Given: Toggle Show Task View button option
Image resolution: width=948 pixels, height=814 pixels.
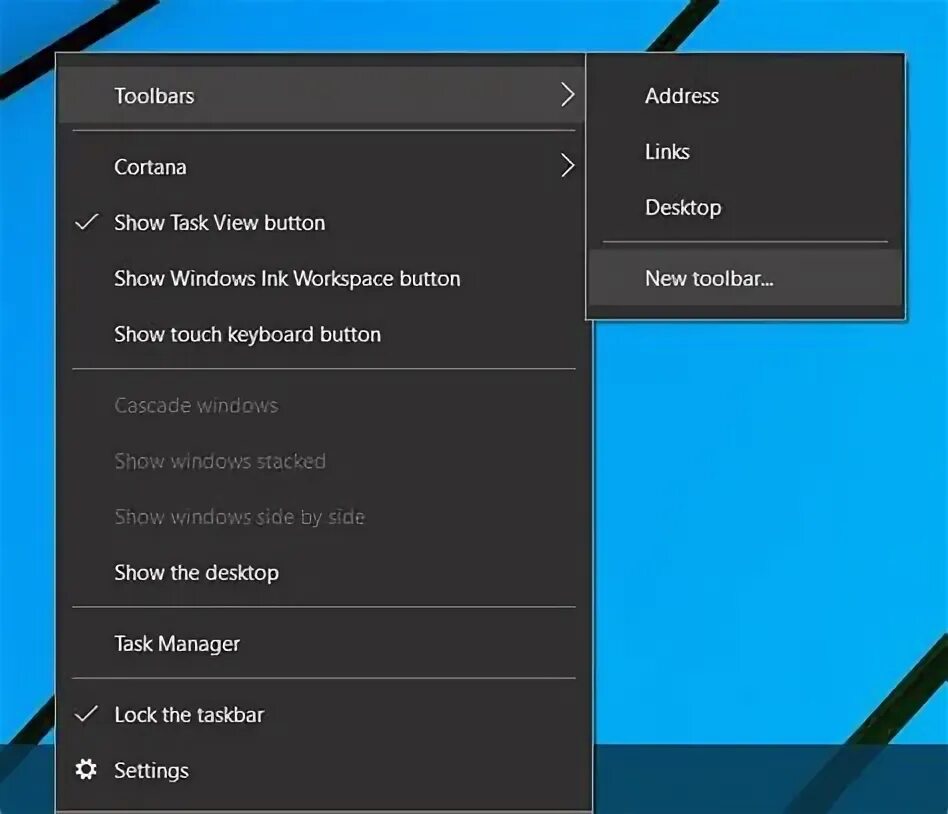Looking at the screenshot, I should point(323,223).
